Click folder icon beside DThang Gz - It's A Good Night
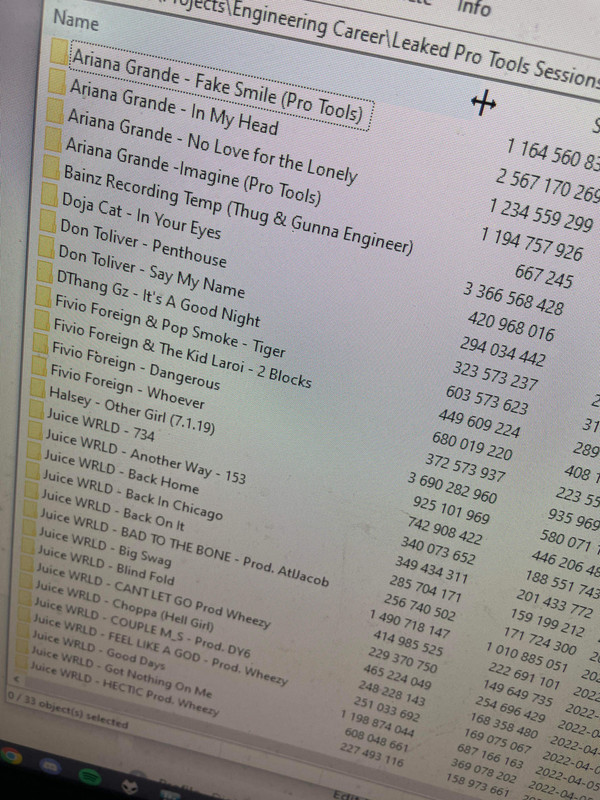The height and width of the screenshot is (800, 600). 44,272
